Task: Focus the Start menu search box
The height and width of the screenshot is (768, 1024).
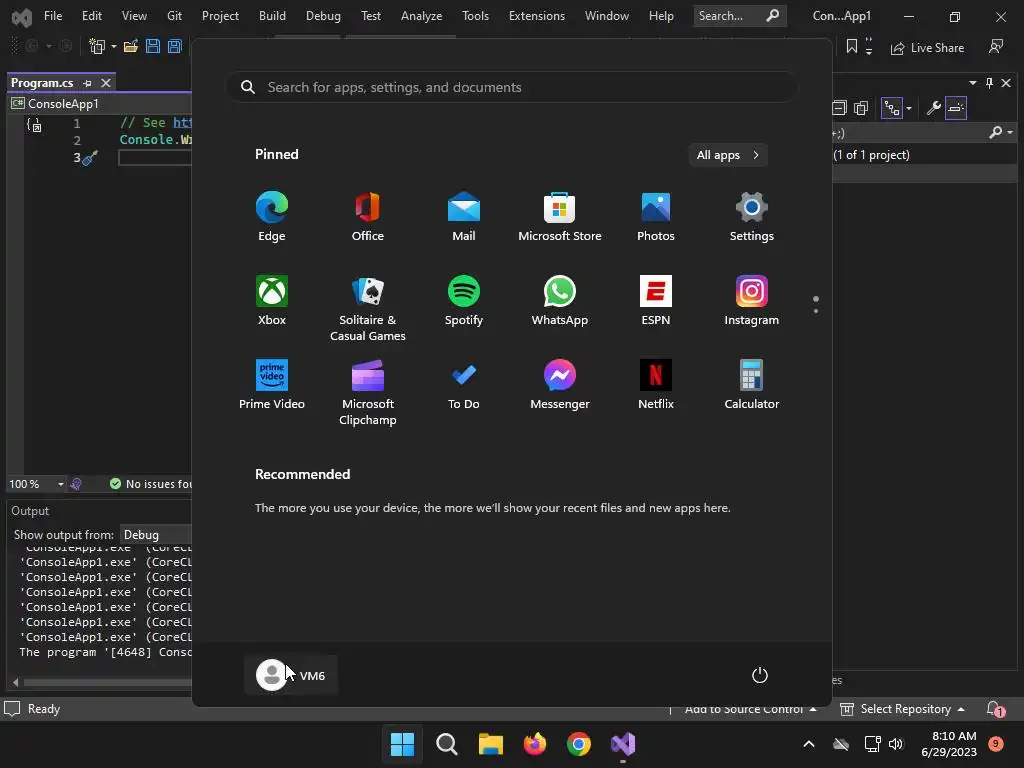Action: pos(511,87)
